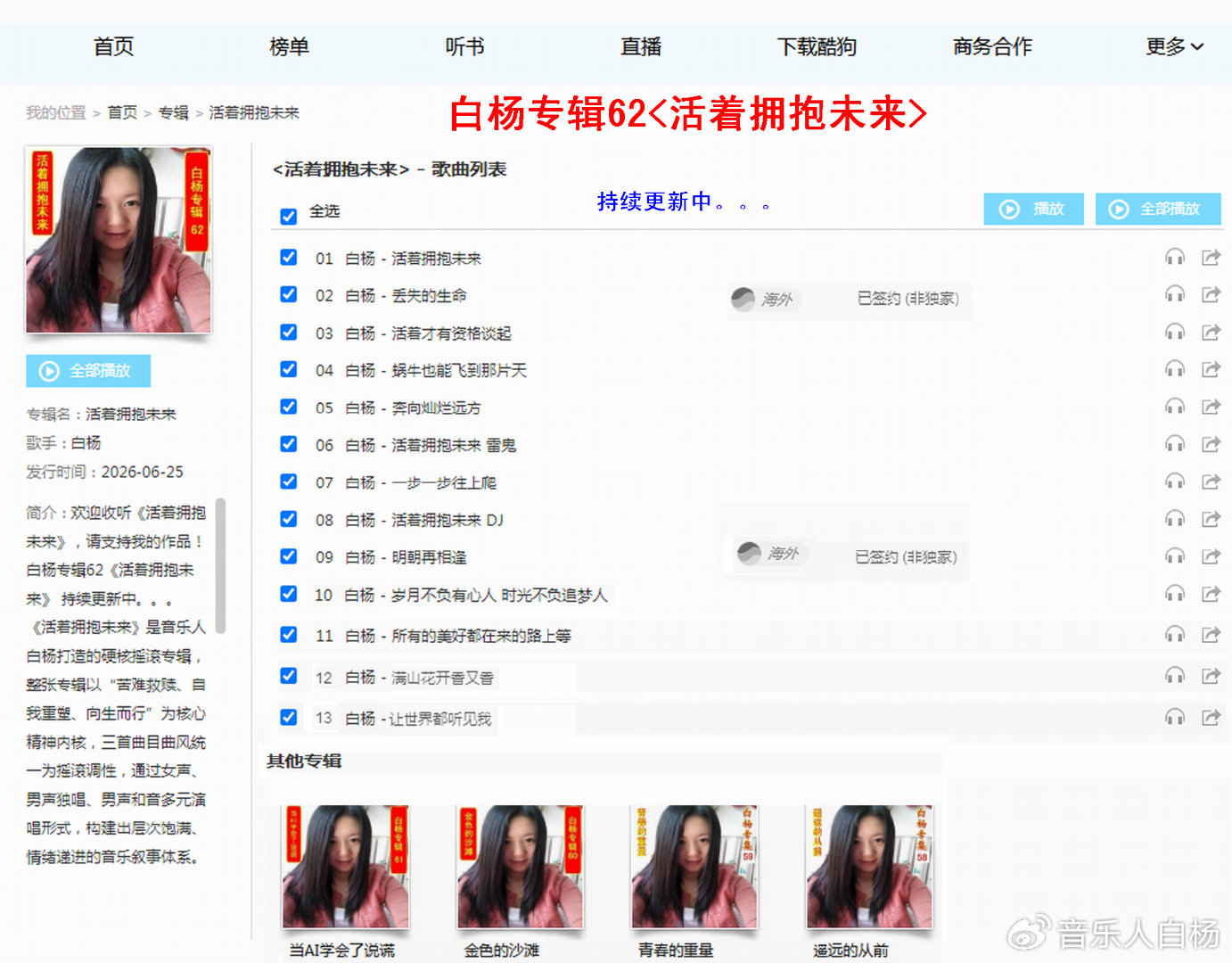Open 下载酷狗 download page
The height and width of the screenshot is (963, 1232).
tap(817, 46)
